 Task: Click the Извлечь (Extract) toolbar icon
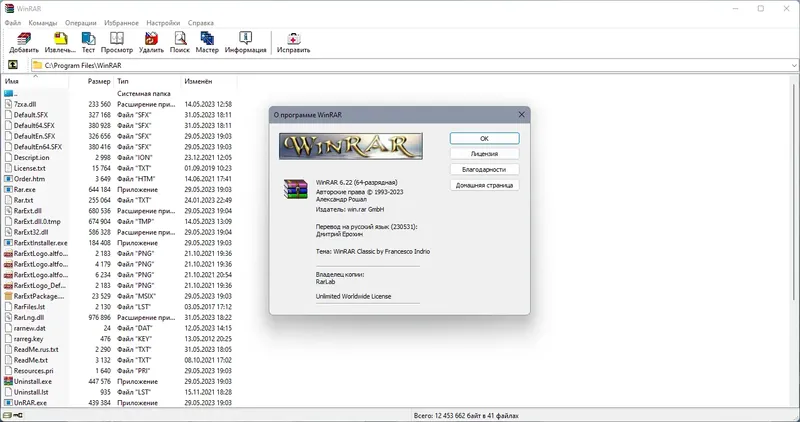click(61, 39)
